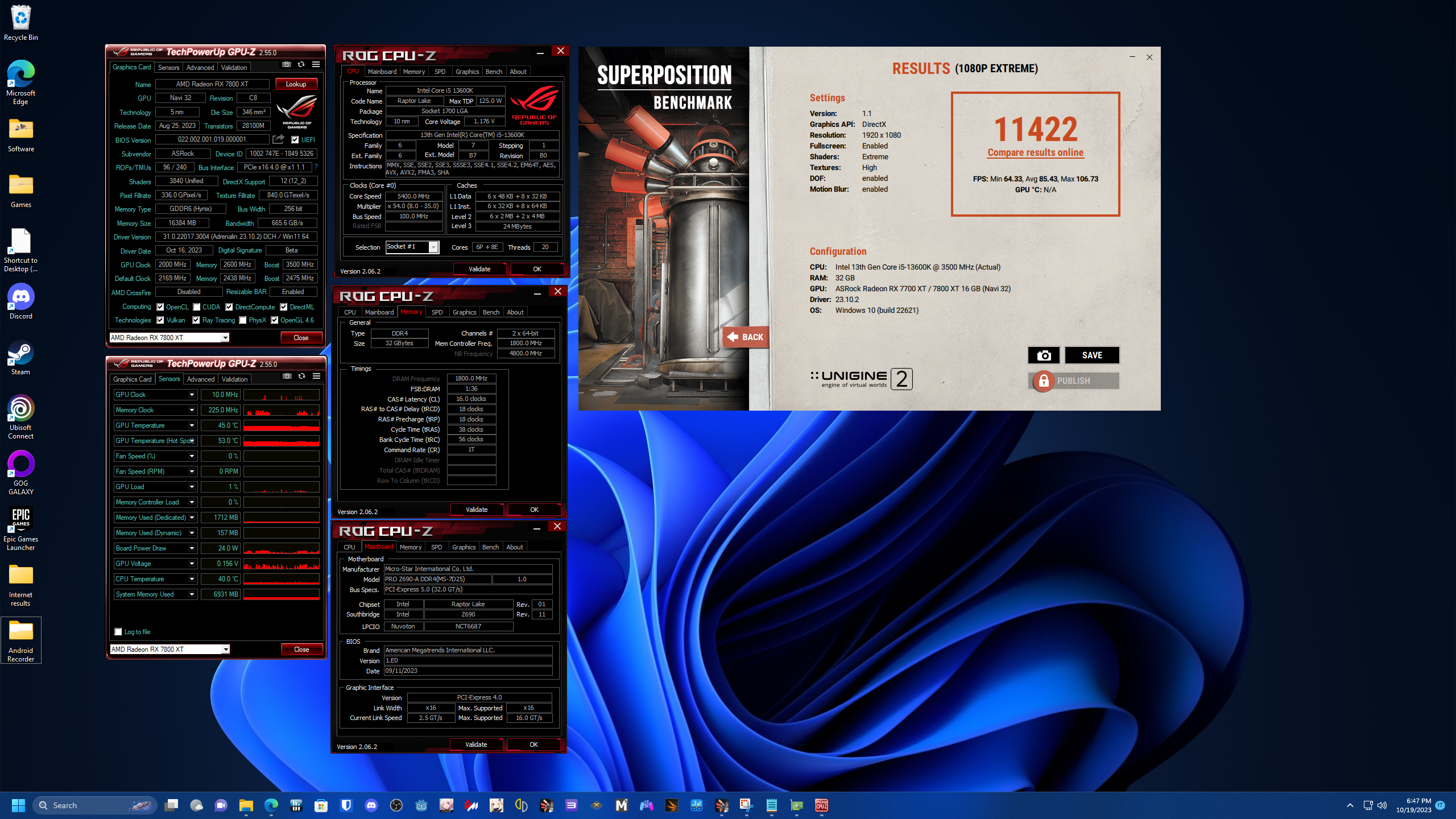Click the Bus Interface question mark help icon
Viewport: 1456px width, 819px height.
click(x=316, y=167)
